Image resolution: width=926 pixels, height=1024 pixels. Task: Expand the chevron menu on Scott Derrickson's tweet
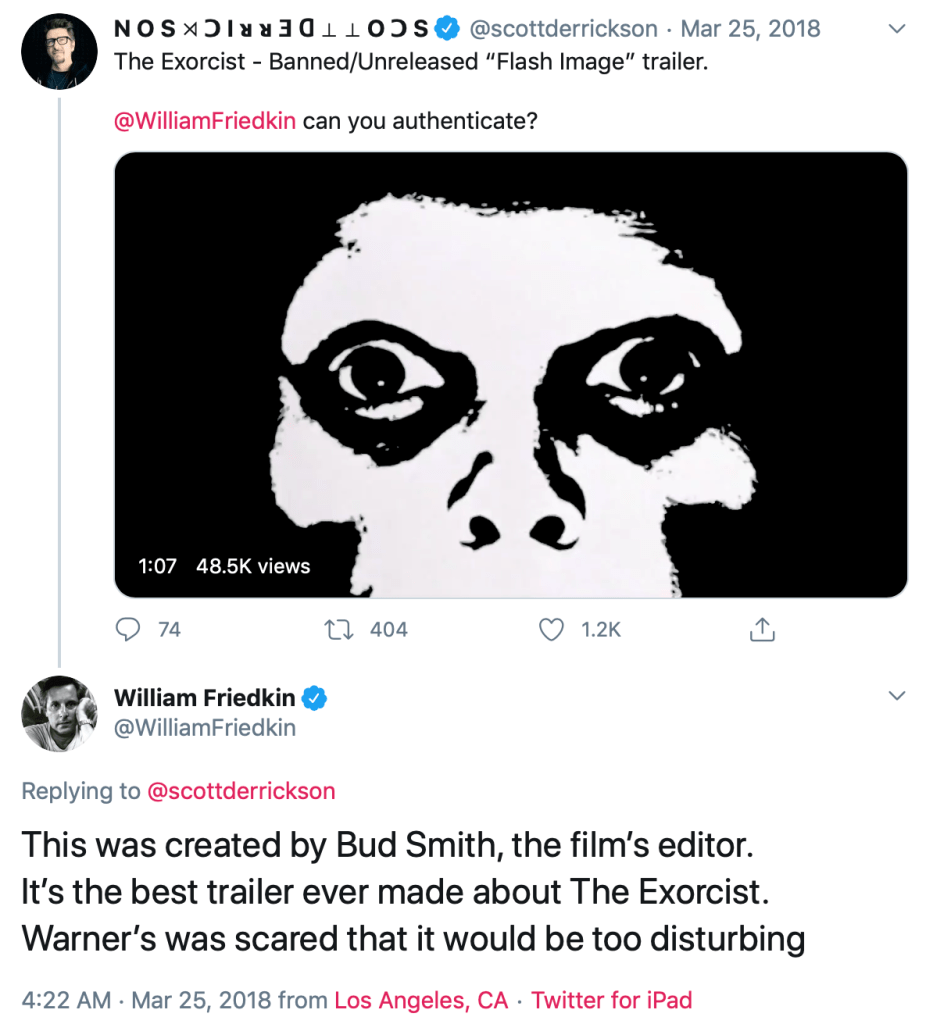pyautogui.click(x=897, y=29)
